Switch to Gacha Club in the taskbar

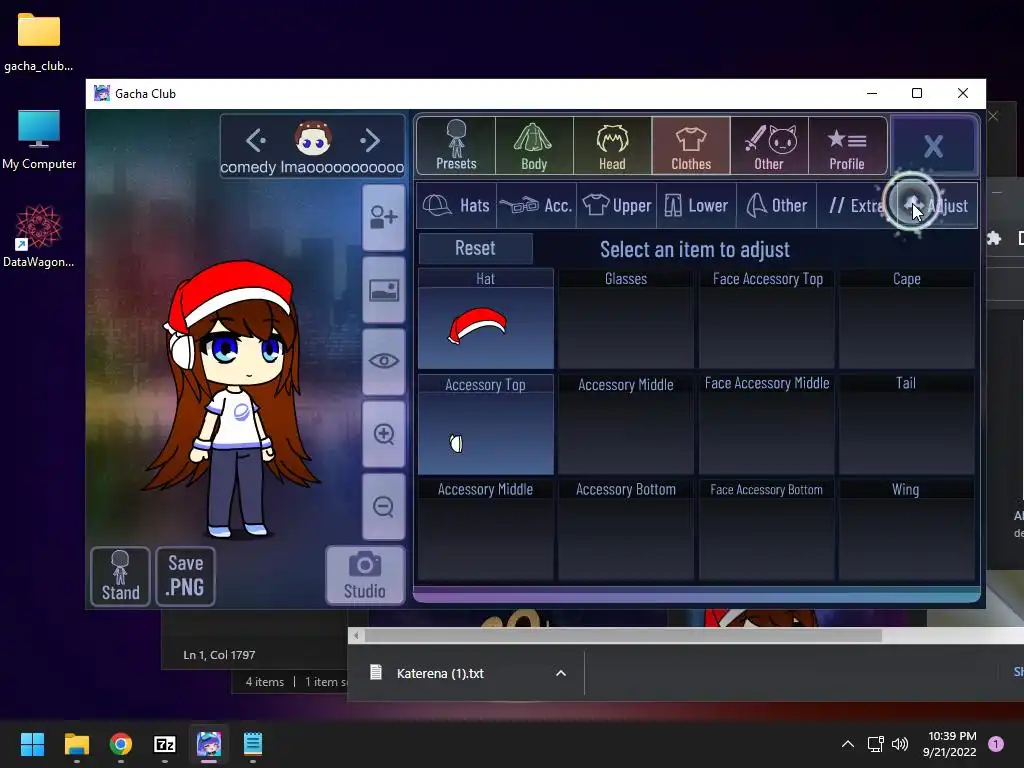coord(209,744)
